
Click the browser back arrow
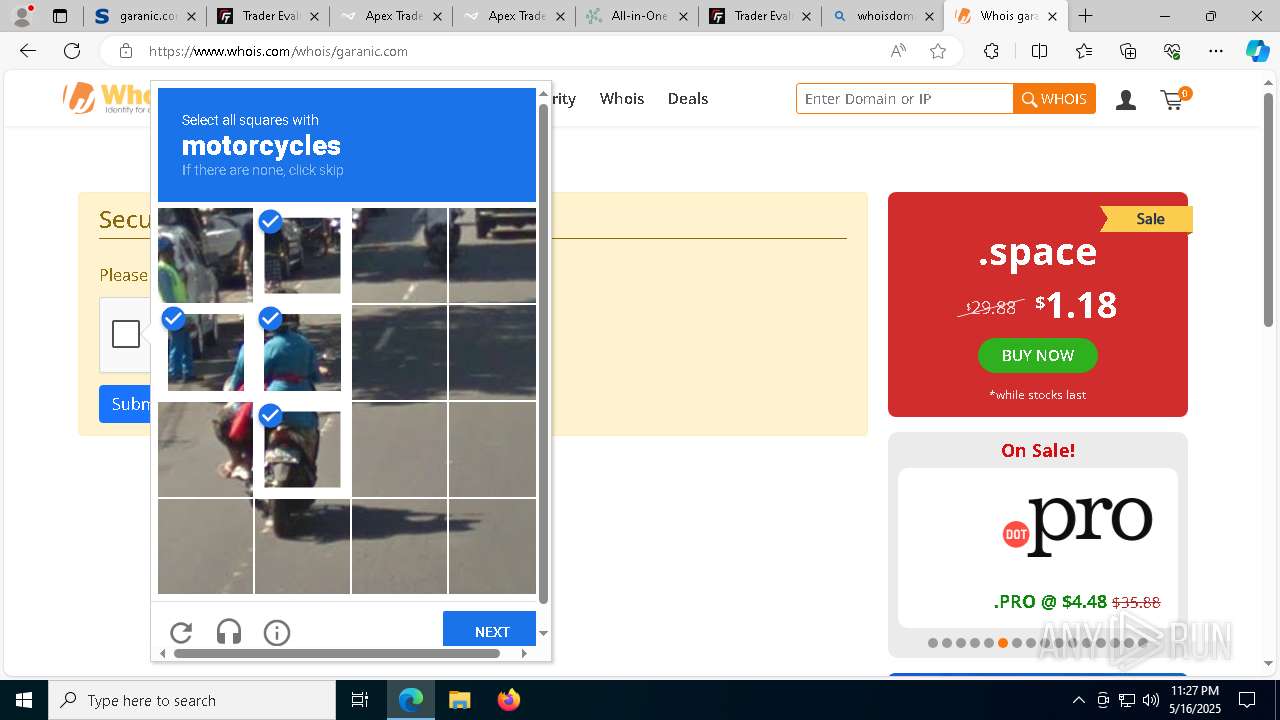(x=28, y=51)
